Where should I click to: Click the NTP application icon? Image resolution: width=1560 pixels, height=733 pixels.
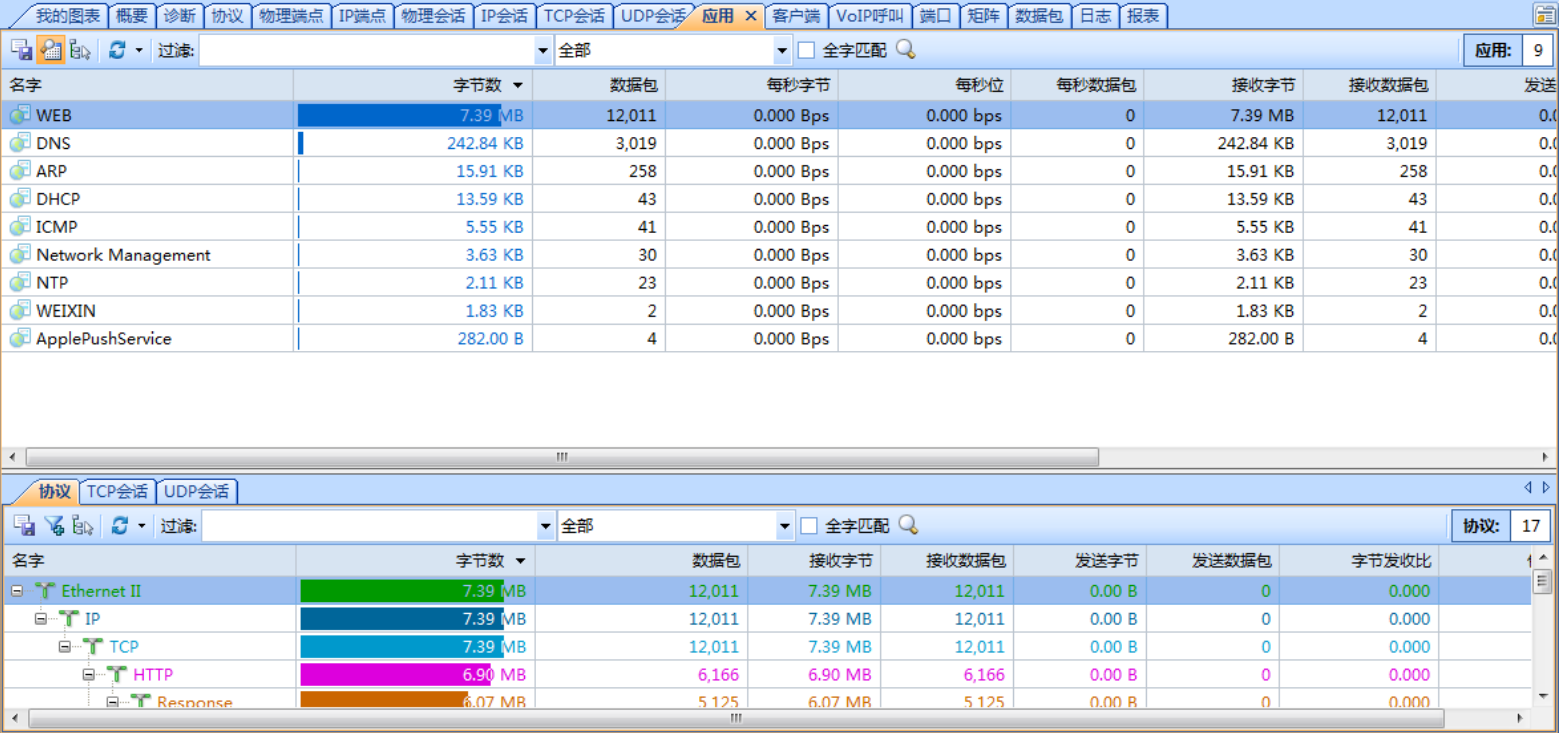20,283
